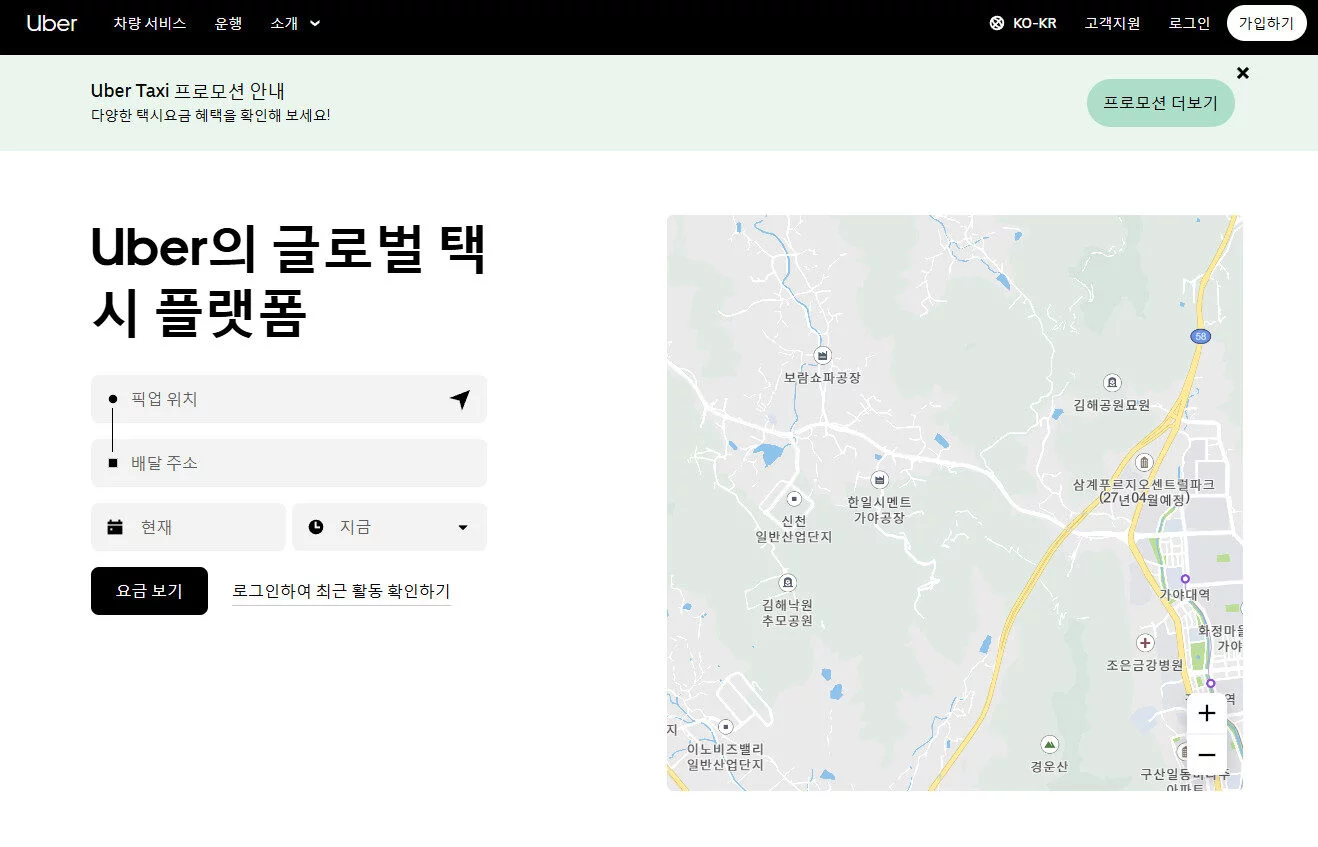
Task: Click the 김해공원묘원 marker icon
Action: click(1112, 382)
